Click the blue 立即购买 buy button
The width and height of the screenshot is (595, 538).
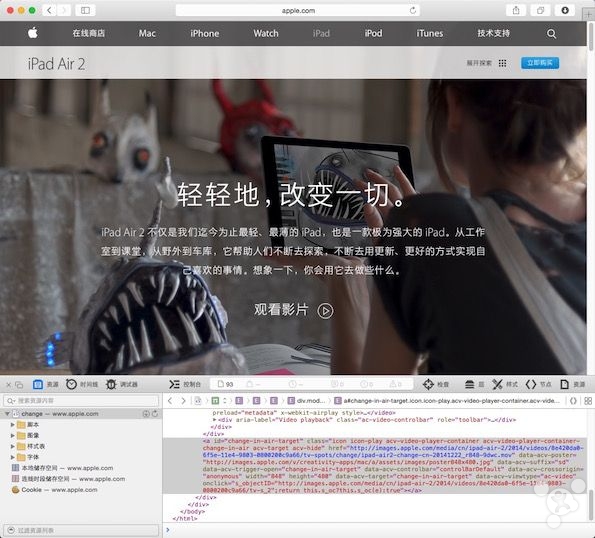click(x=540, y=63)
